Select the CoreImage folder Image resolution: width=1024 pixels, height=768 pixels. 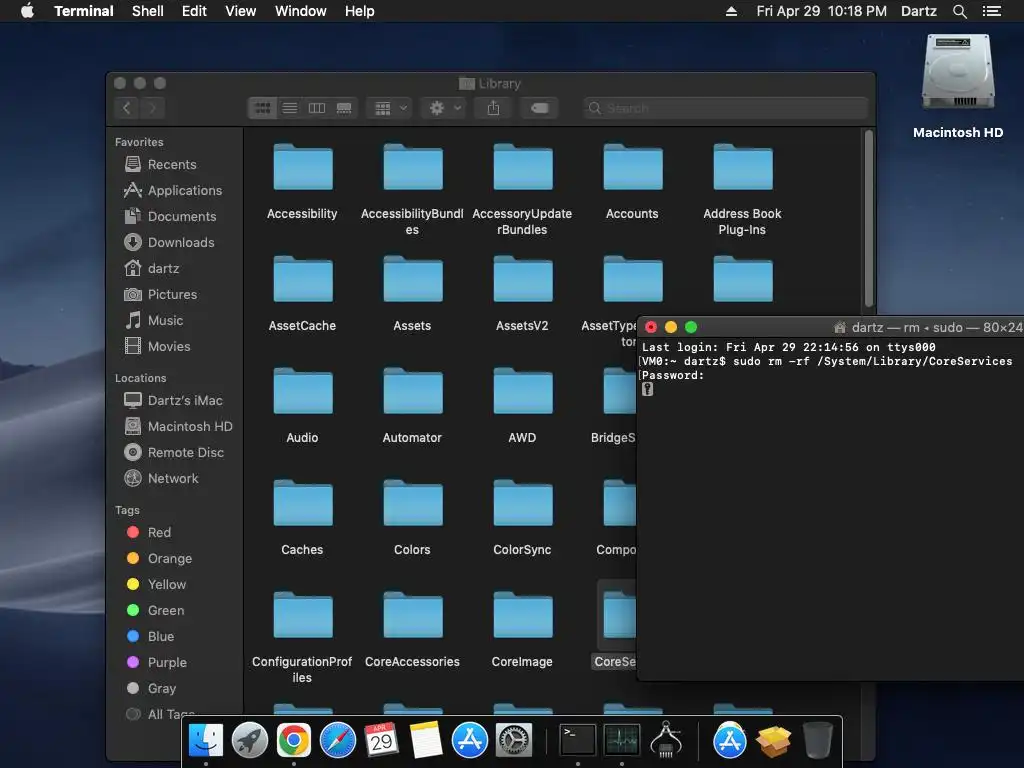point(522,616)
